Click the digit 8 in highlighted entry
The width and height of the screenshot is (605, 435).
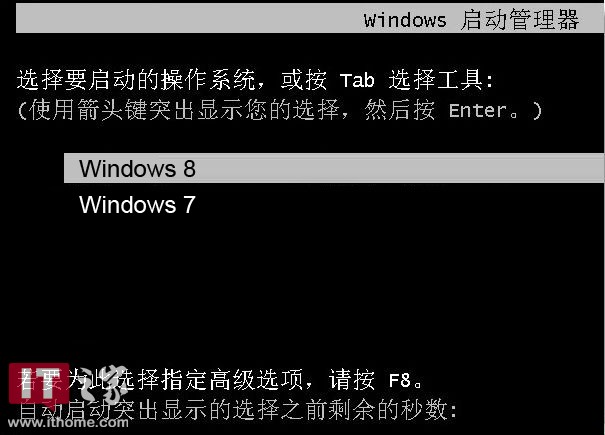pos(189,169)
